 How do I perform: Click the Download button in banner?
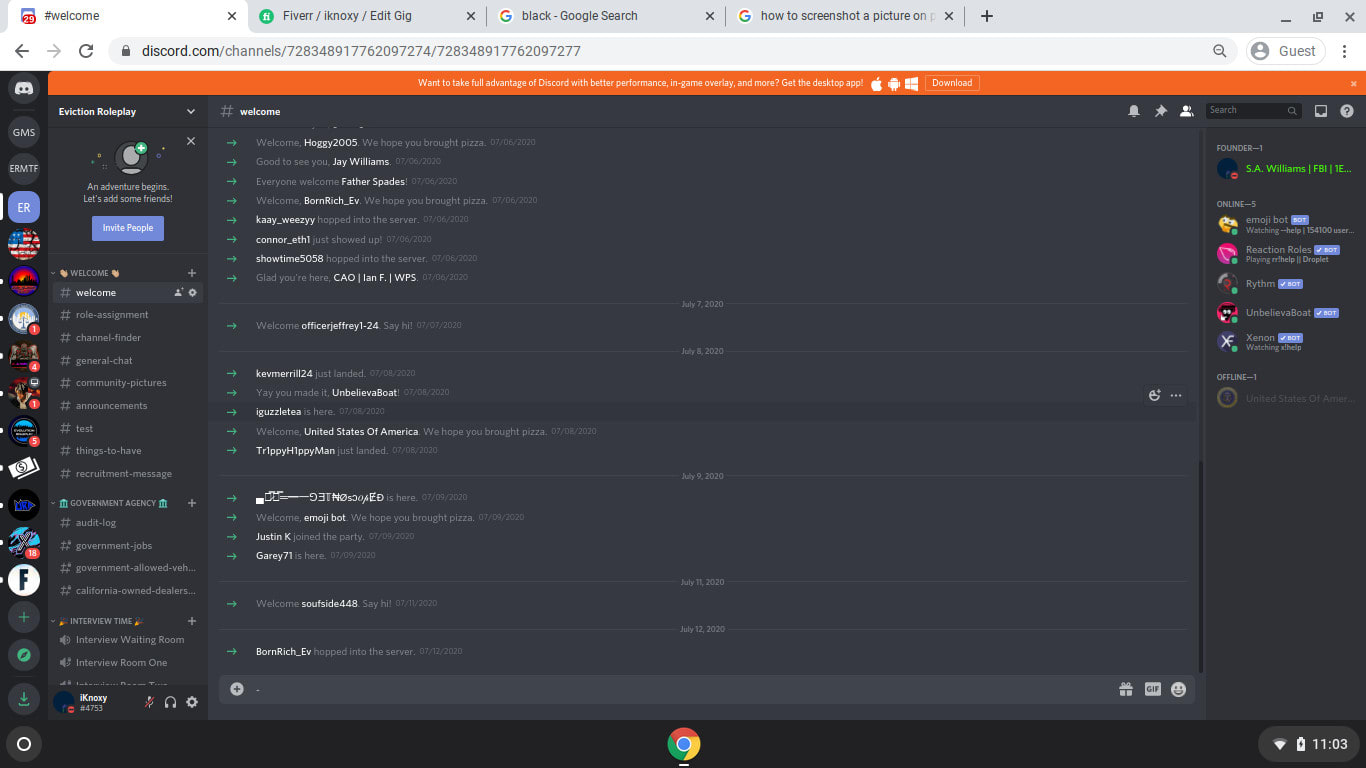click(952, 83)
